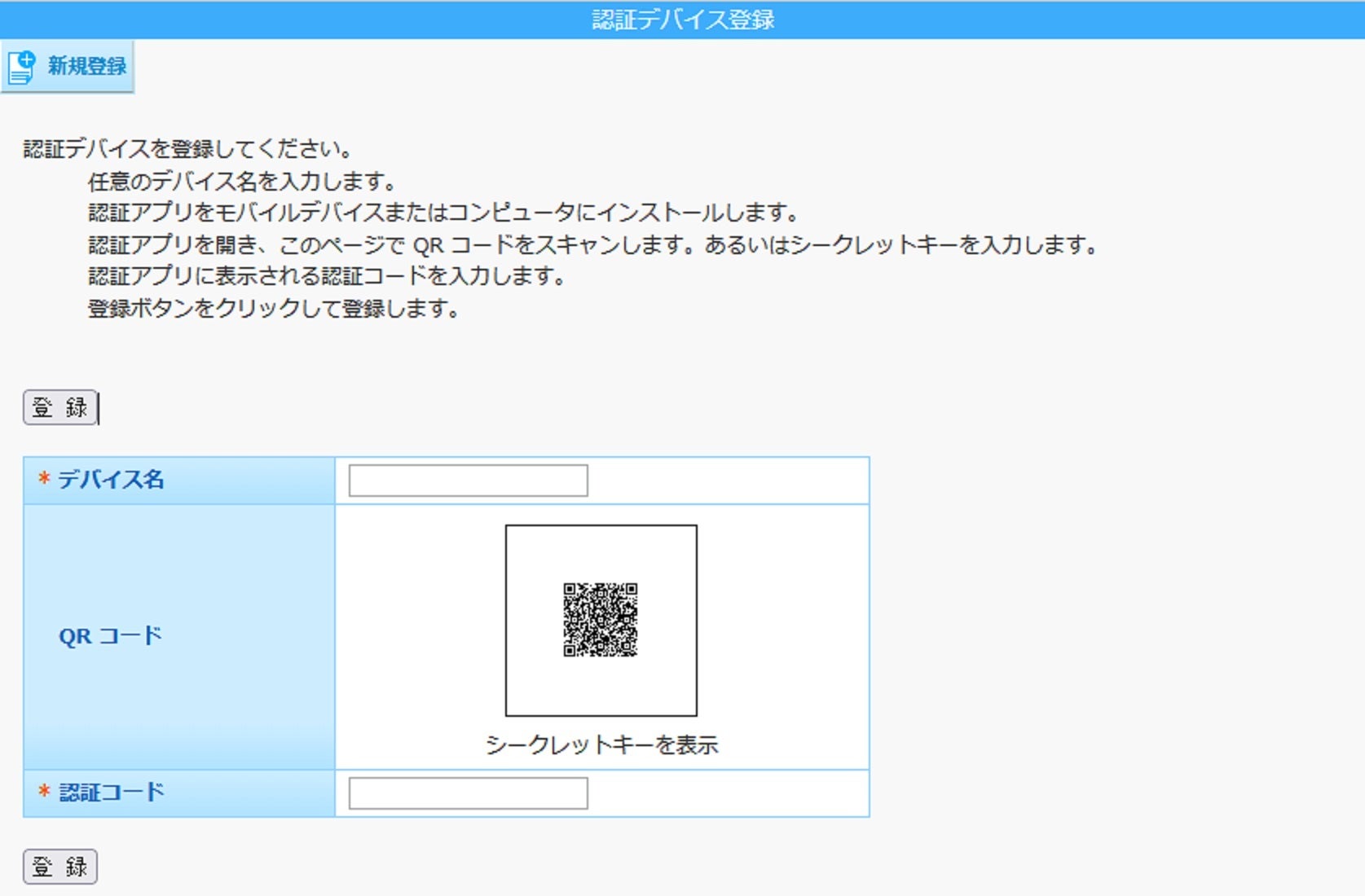The width and height of the screenshot is (1365, 896).
Task: Open the 新規登録 toolbar label
Action: pyautogui.click(x=87, y=66)
